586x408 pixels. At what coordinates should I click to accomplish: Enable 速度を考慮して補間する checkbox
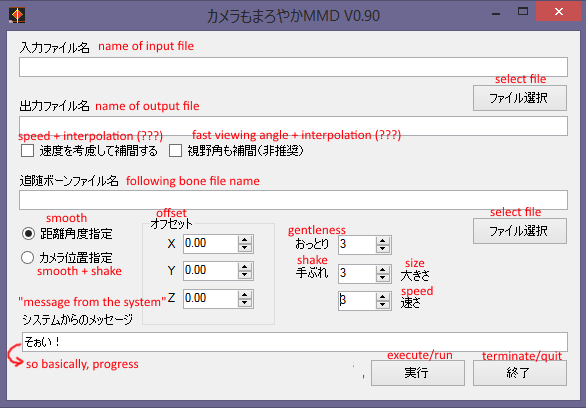click(x=27, y=151)
